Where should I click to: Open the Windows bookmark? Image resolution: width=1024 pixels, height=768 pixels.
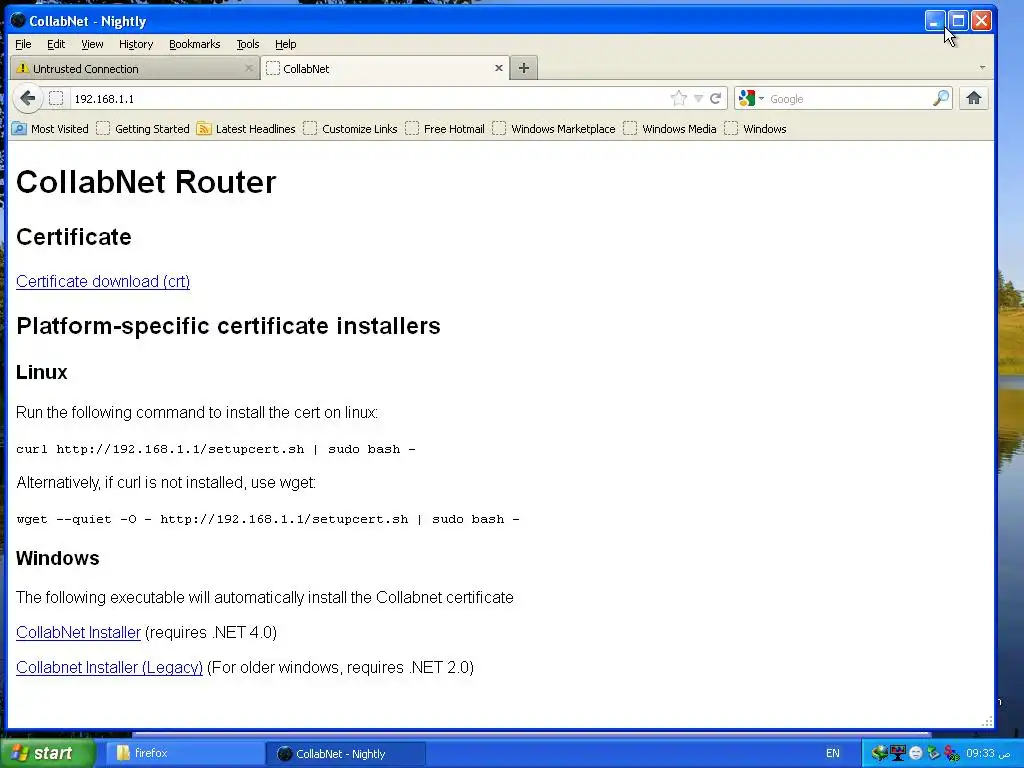click(x=755, y=129)
